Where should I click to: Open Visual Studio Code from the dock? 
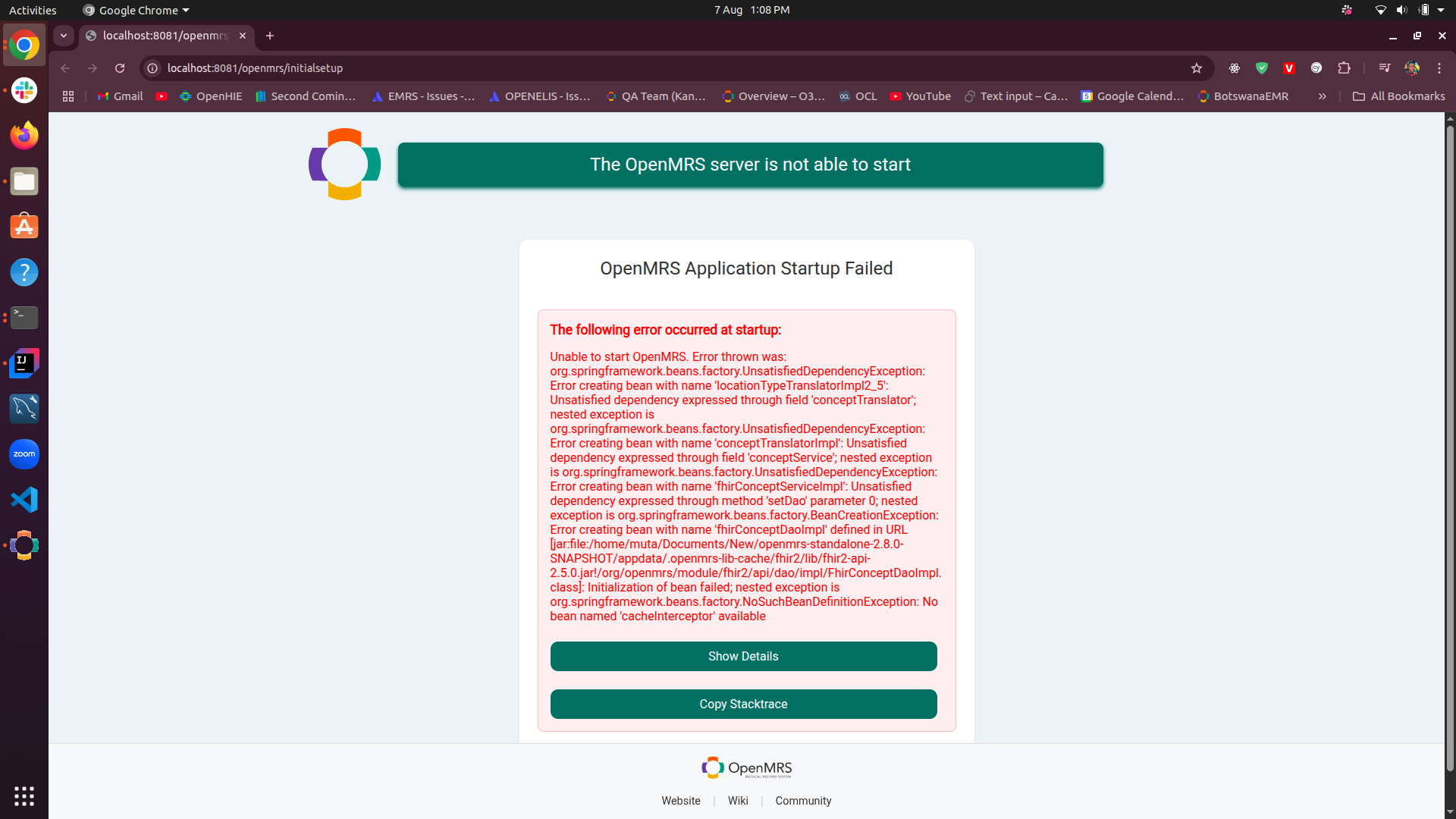click(24, 500)
